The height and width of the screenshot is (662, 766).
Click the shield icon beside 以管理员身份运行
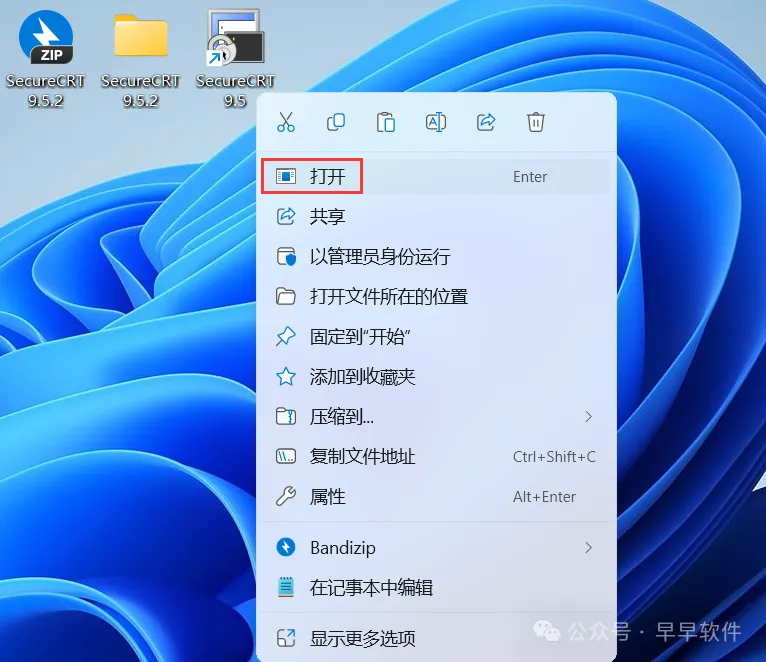[x=286, y=256]
